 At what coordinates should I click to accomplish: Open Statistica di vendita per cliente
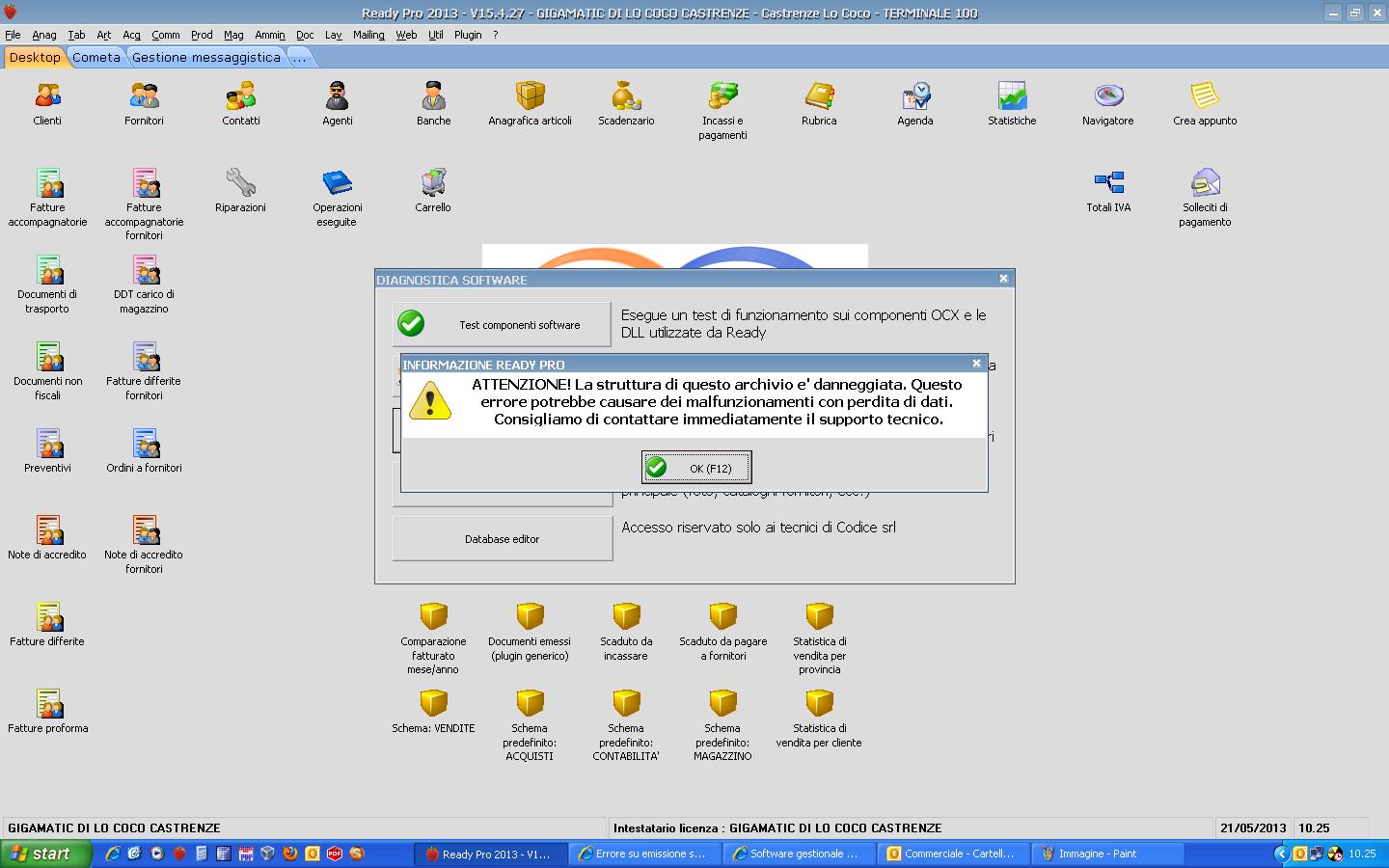click(x=819, y=704)
